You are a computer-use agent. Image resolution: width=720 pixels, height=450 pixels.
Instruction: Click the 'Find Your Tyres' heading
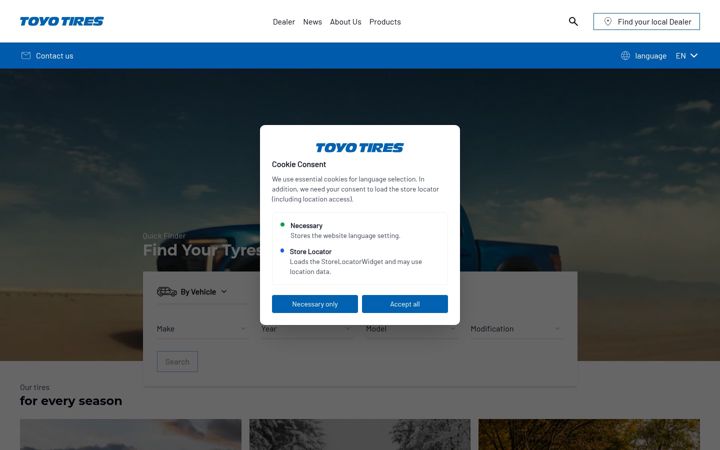pyautogui.click(x=202, y=250)
